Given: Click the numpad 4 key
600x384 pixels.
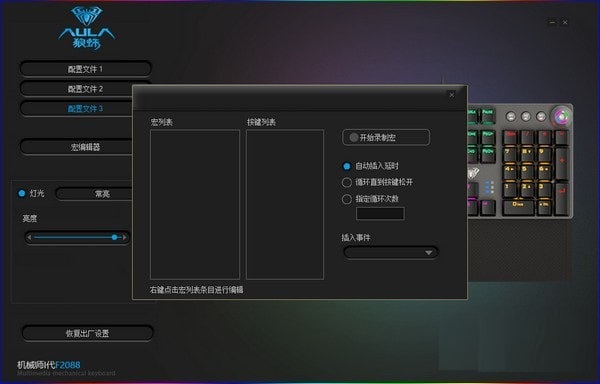Looking at the screenshot, I should pos(510,172).
